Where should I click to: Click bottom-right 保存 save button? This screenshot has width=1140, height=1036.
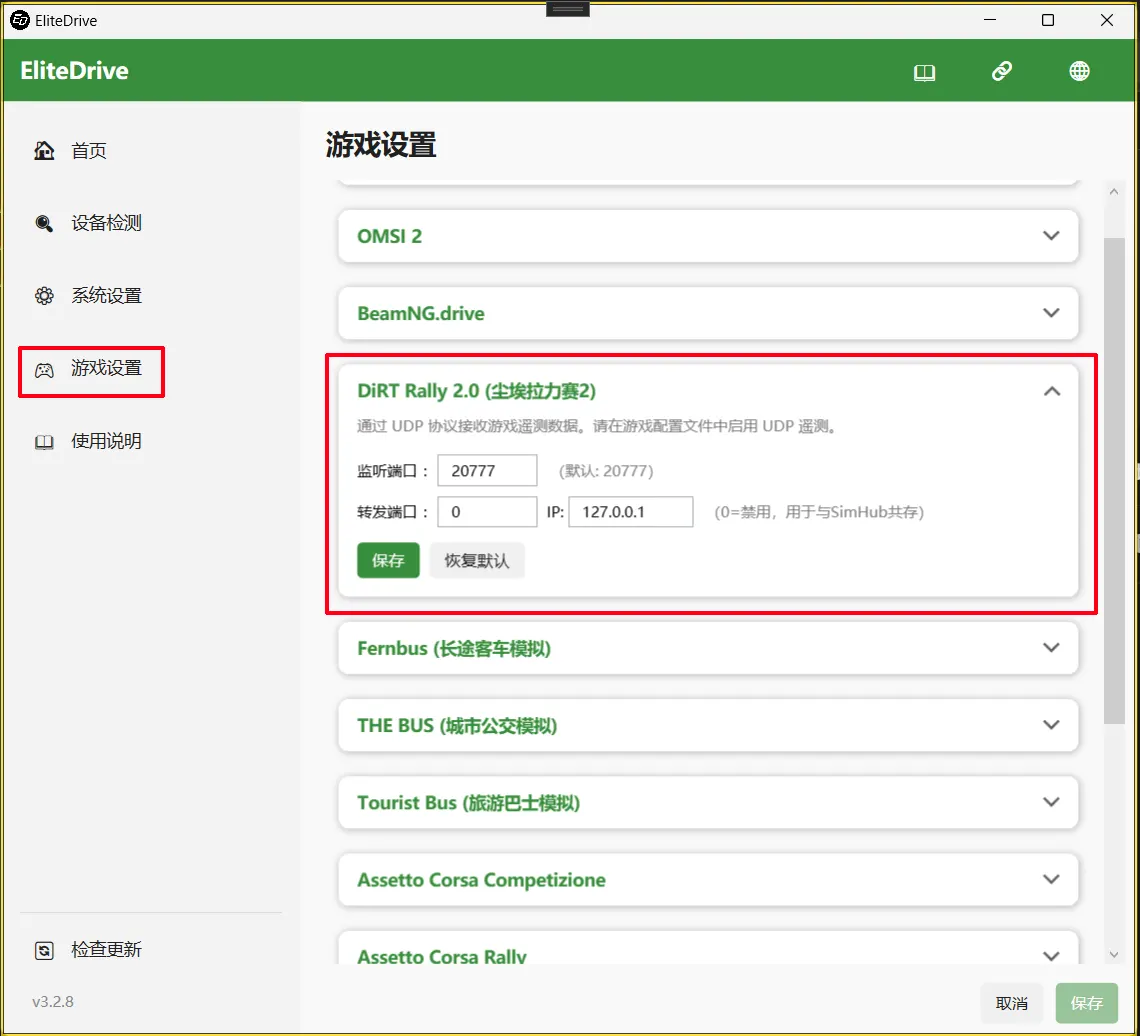[x=1086, y=1003]
